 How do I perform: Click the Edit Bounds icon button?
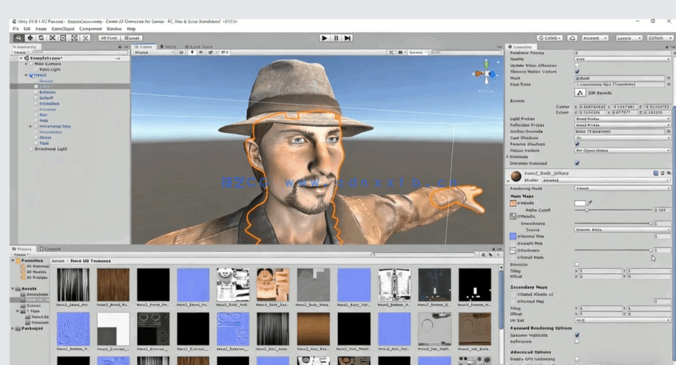click(x=580, y=93)
